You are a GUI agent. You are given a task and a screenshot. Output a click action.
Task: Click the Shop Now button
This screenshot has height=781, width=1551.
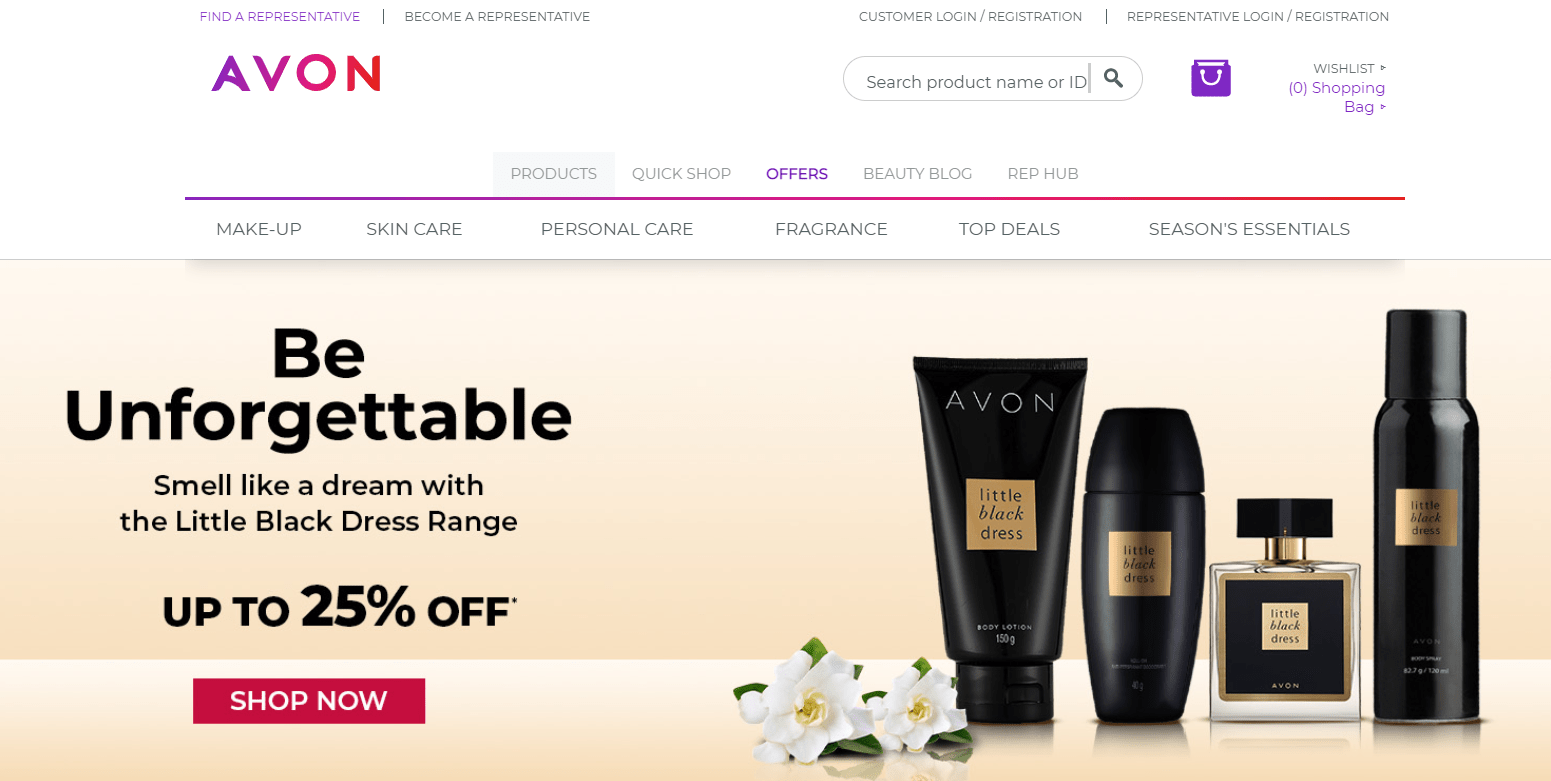tap(309, 701)
